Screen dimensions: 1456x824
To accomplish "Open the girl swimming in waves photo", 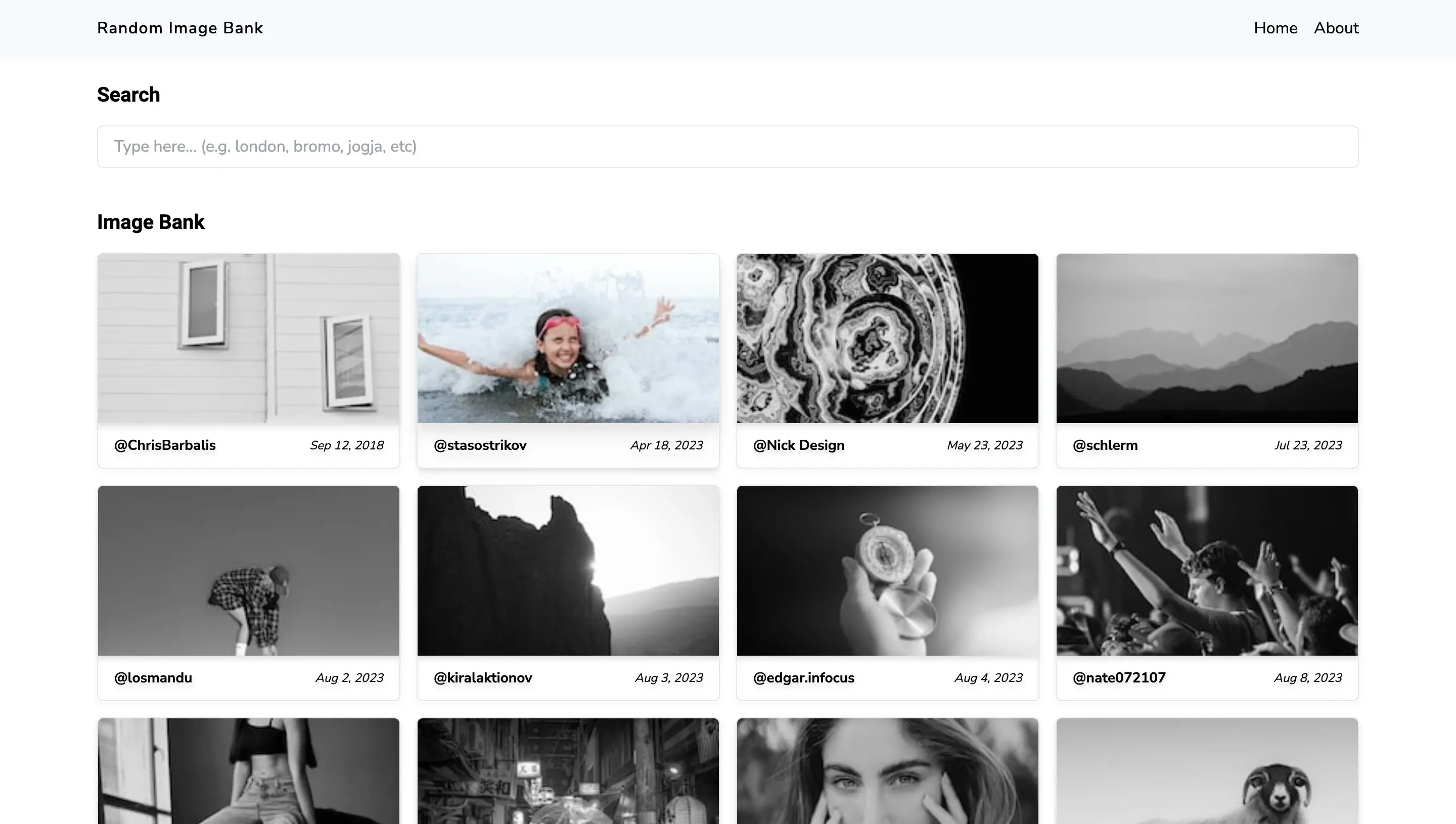I will point(568,338).
